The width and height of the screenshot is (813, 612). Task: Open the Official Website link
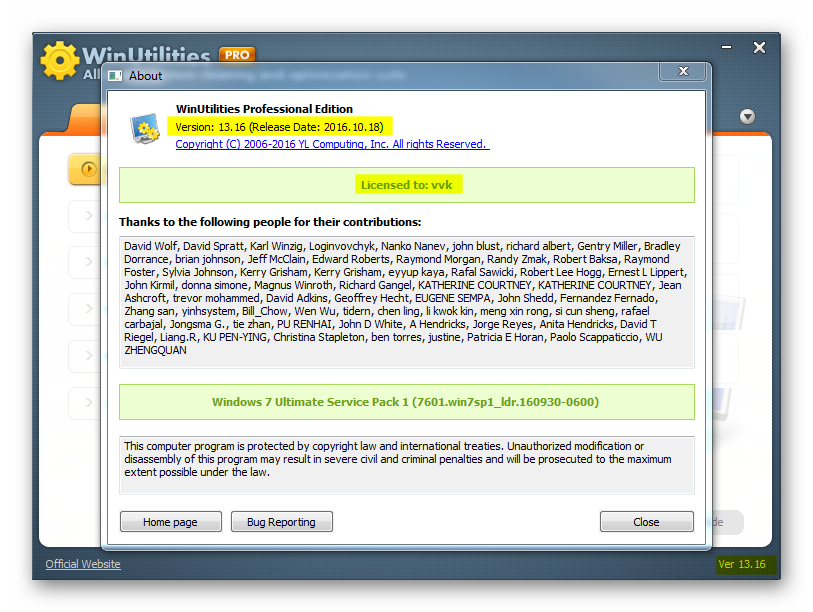pyautogui.click(x=83, y=564)
